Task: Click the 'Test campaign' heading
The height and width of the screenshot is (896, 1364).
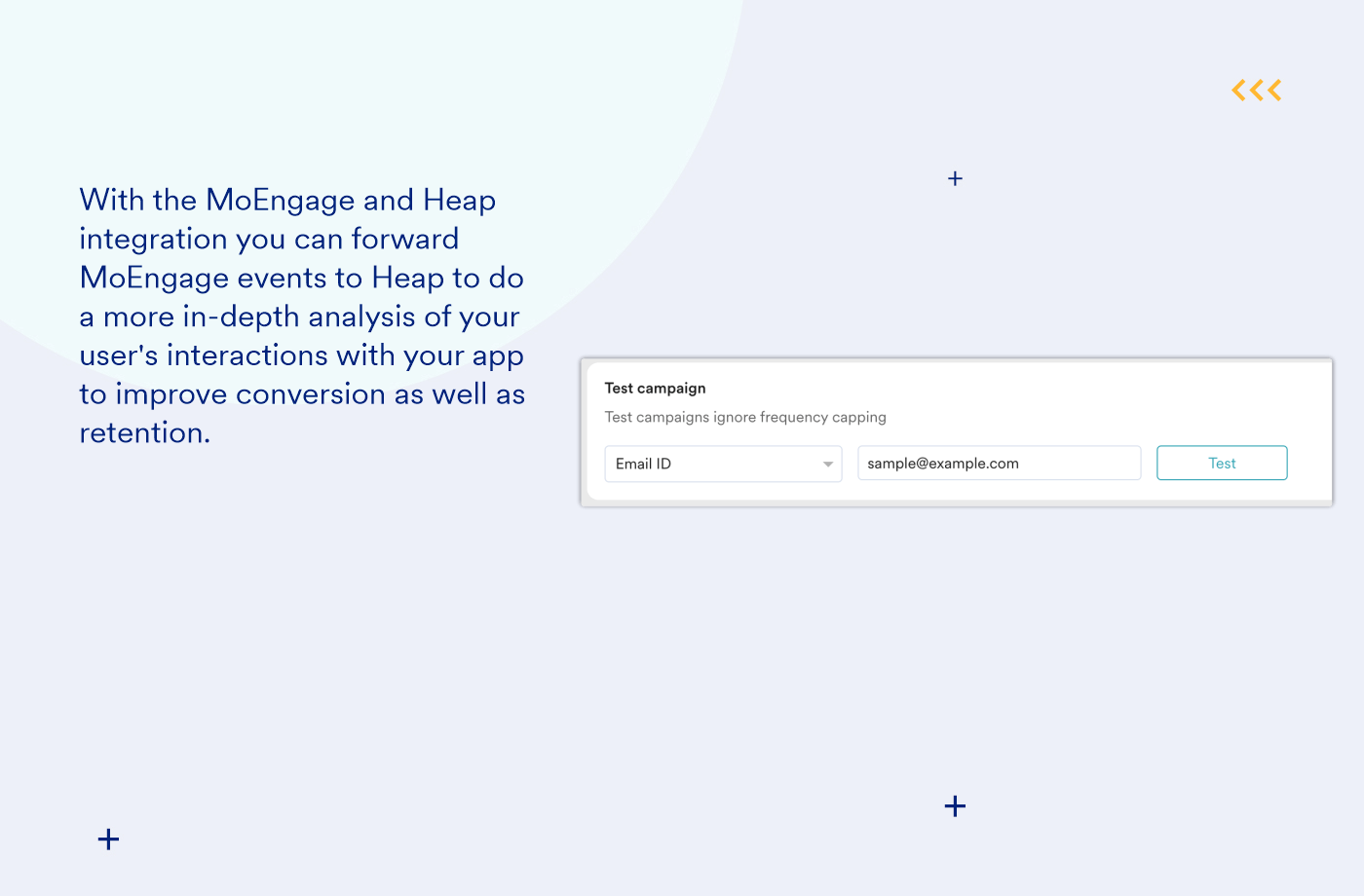Action: tap(655, 388)
